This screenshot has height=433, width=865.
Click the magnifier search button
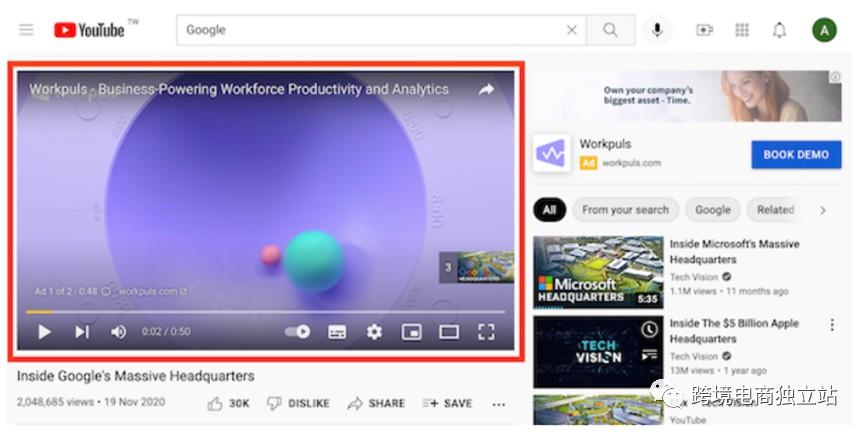click(x=610, y=30)
